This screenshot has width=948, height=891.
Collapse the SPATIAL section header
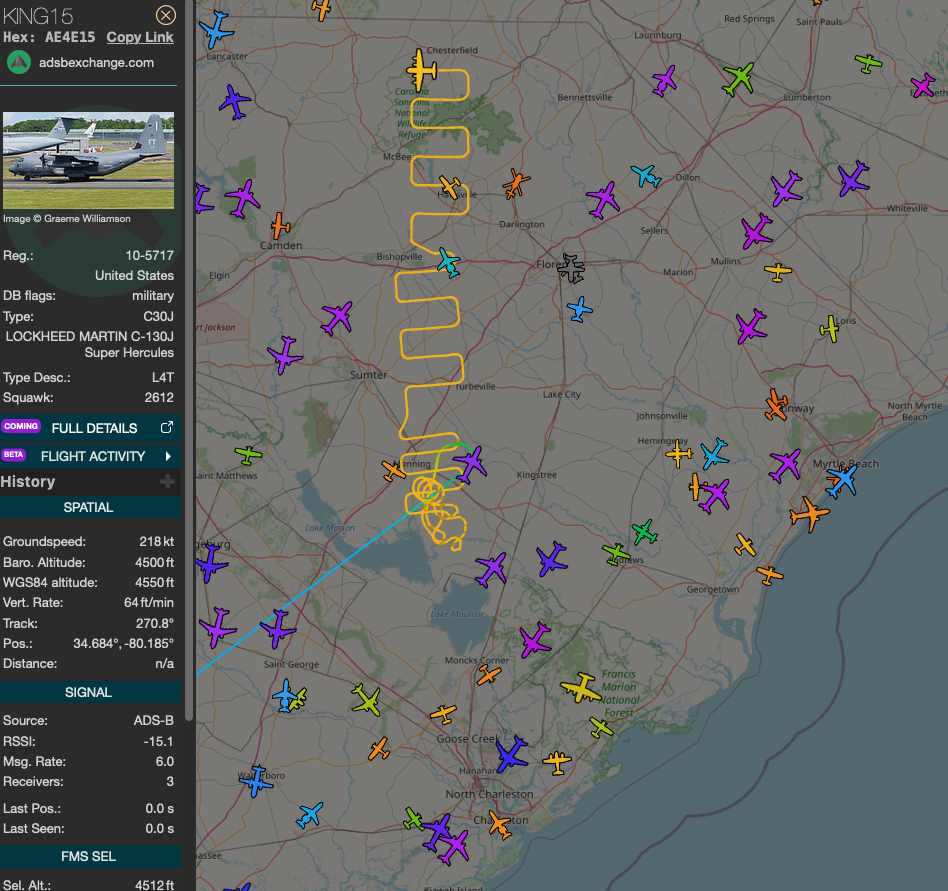point(89,507)
